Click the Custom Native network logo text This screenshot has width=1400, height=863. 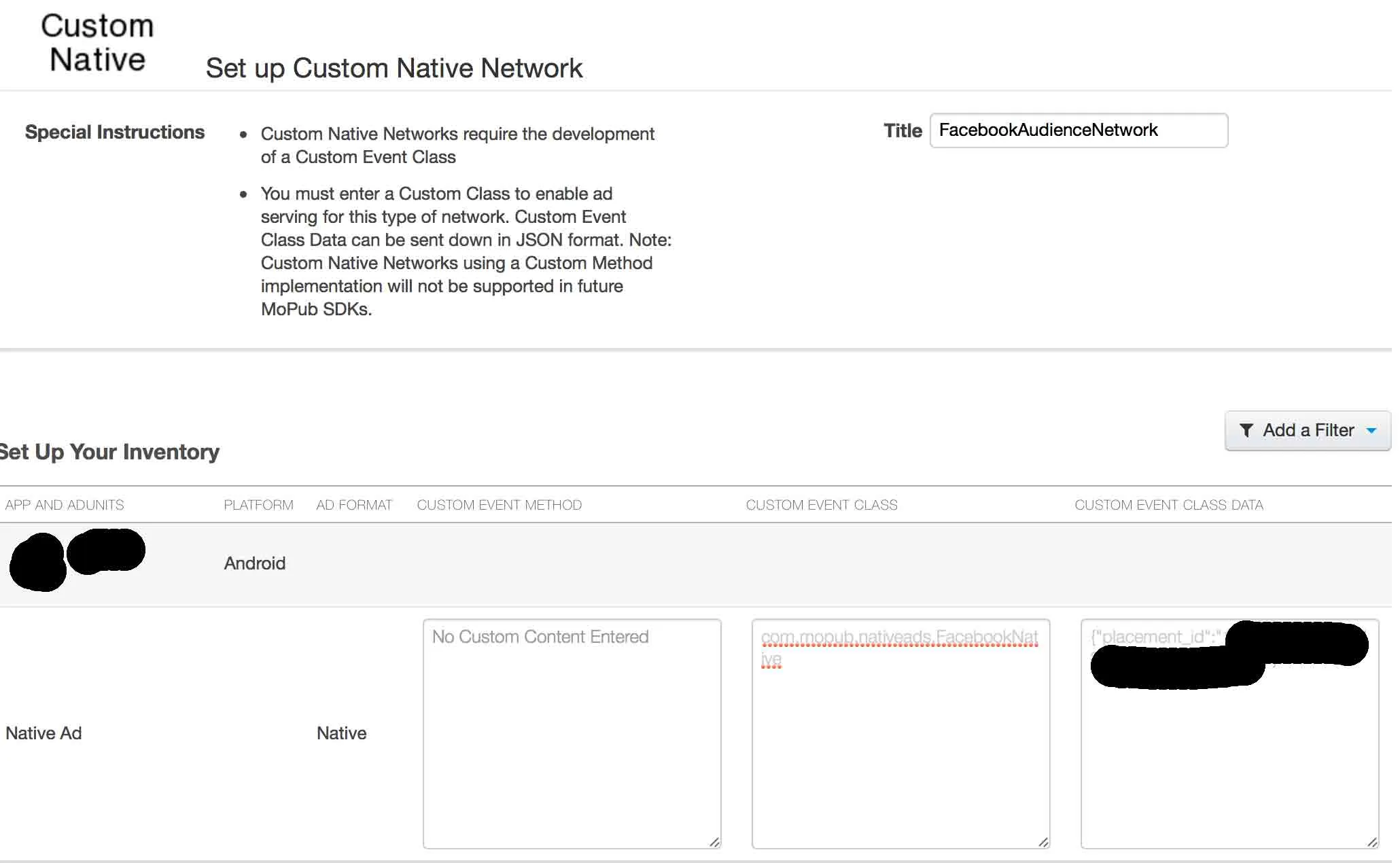click(x=98, y=43)
